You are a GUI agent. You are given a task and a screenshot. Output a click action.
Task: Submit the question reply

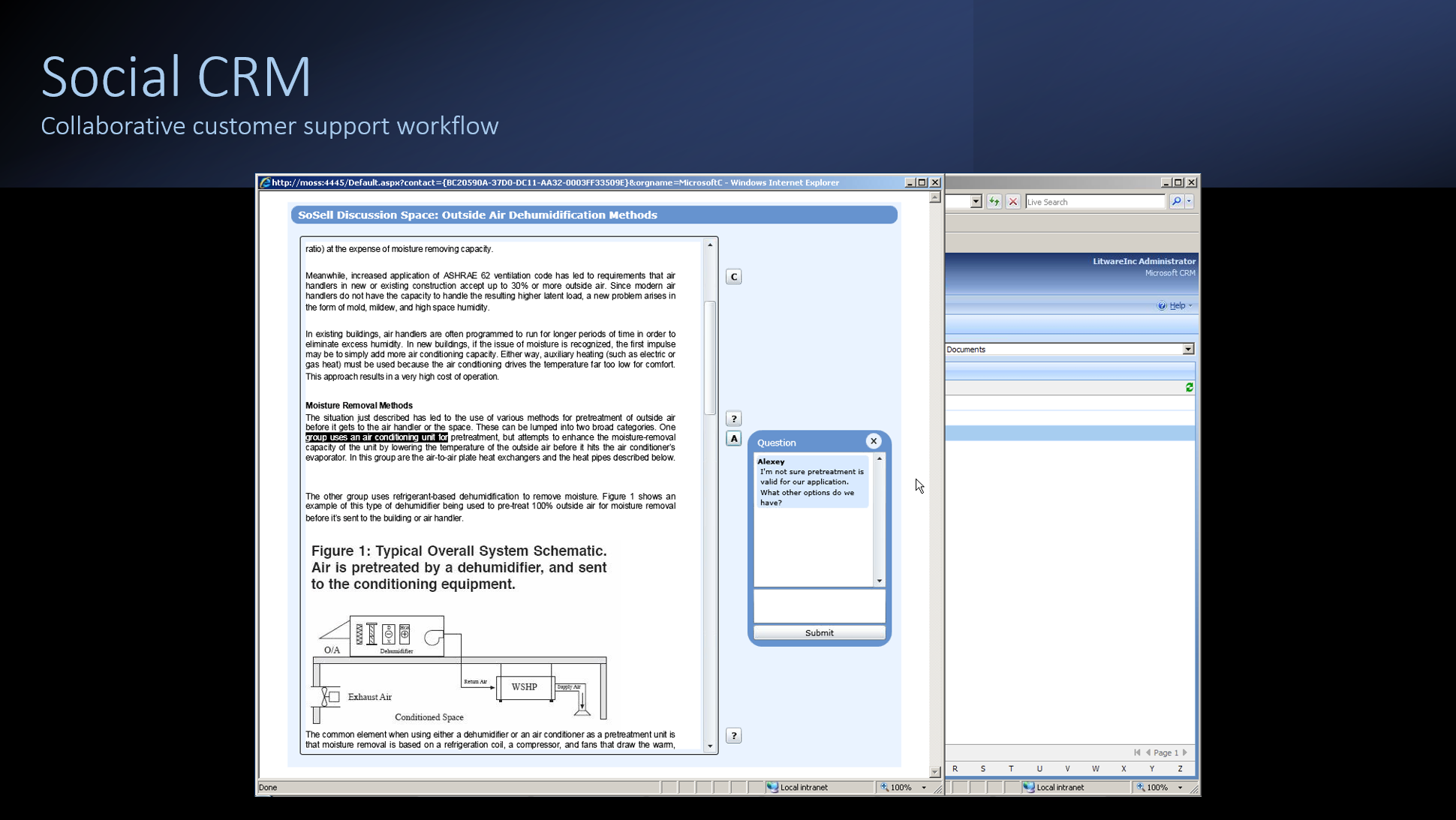(x=819, y=633)
